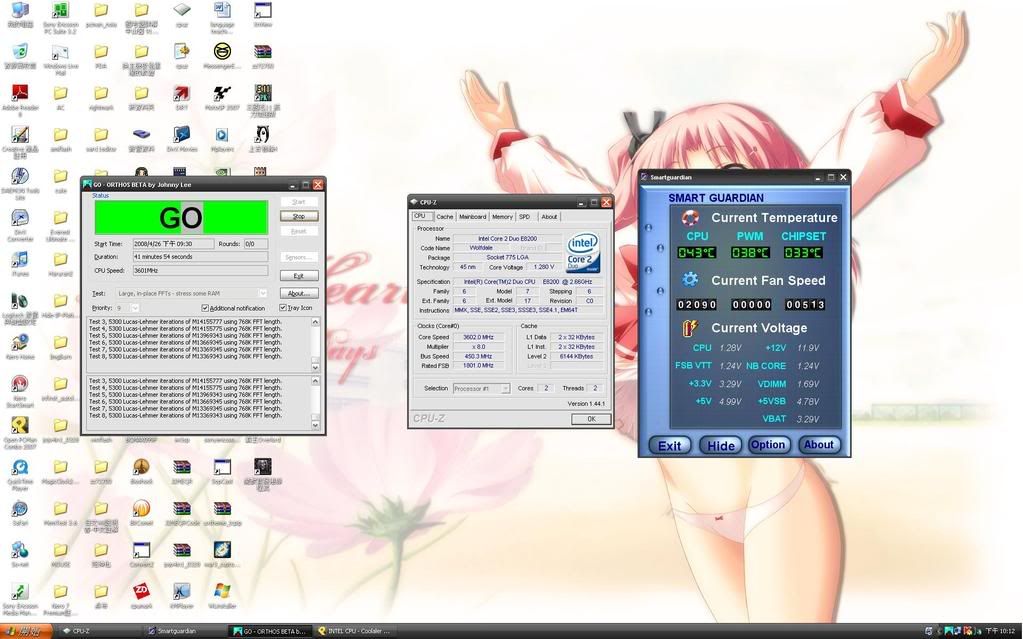
Task: Stop the Orthos stress test
Action: tap(299, 216)
